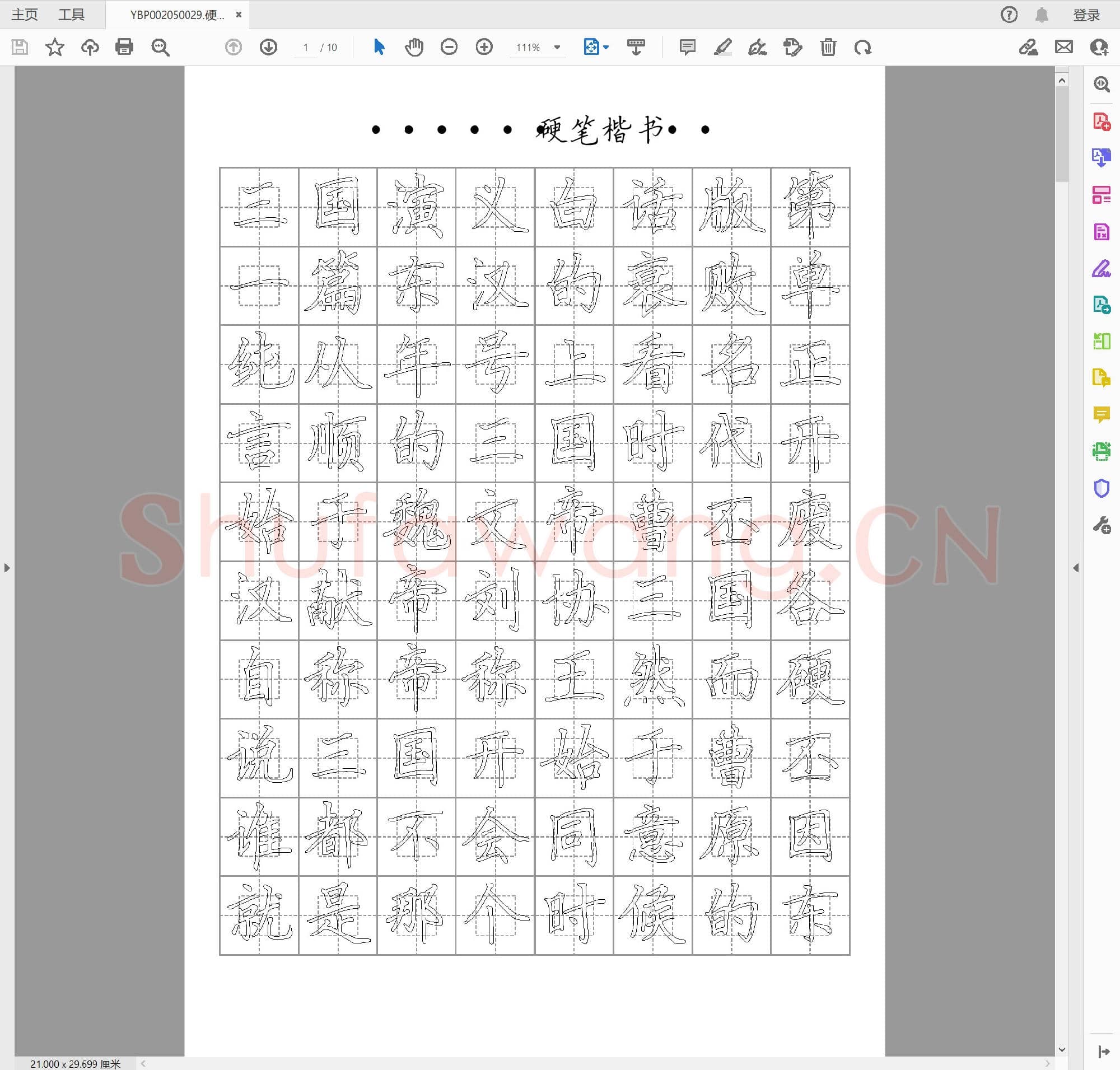Select the Hand tool

(414, 48)
